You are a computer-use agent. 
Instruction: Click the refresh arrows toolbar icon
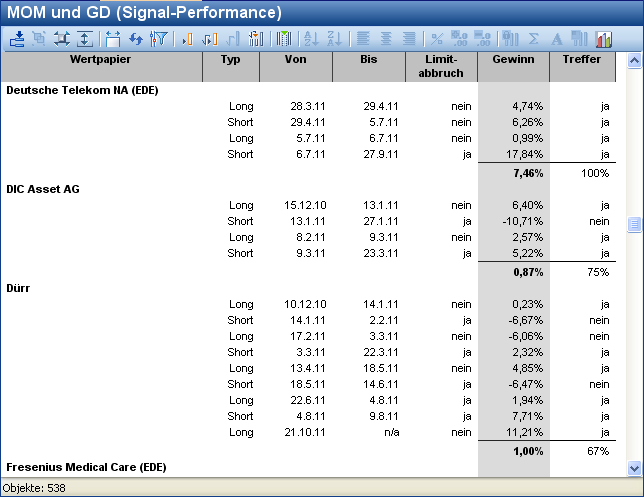click(x=136, y=39)
